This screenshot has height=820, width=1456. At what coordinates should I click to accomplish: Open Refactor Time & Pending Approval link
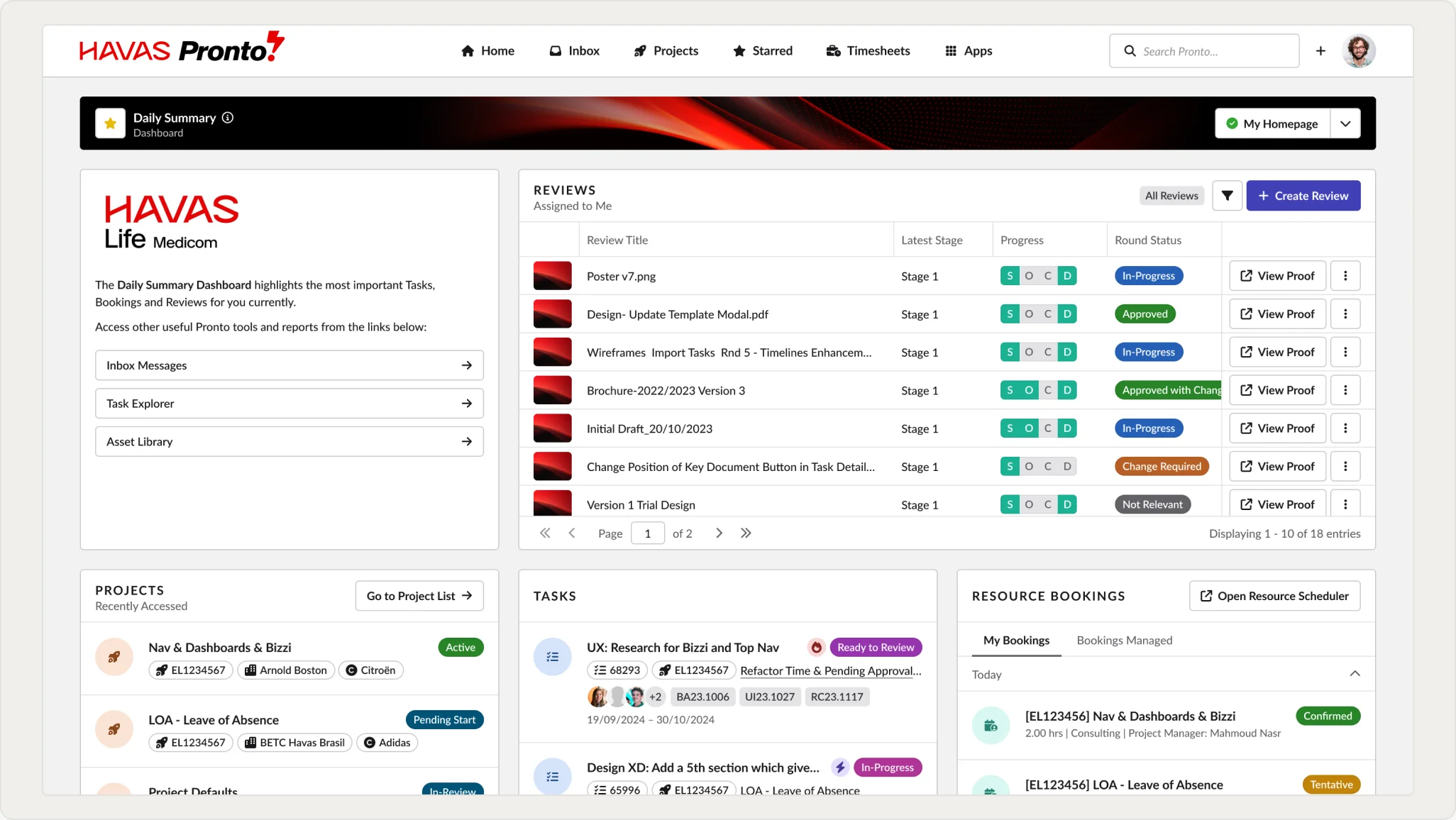click(x=831, y=671)
